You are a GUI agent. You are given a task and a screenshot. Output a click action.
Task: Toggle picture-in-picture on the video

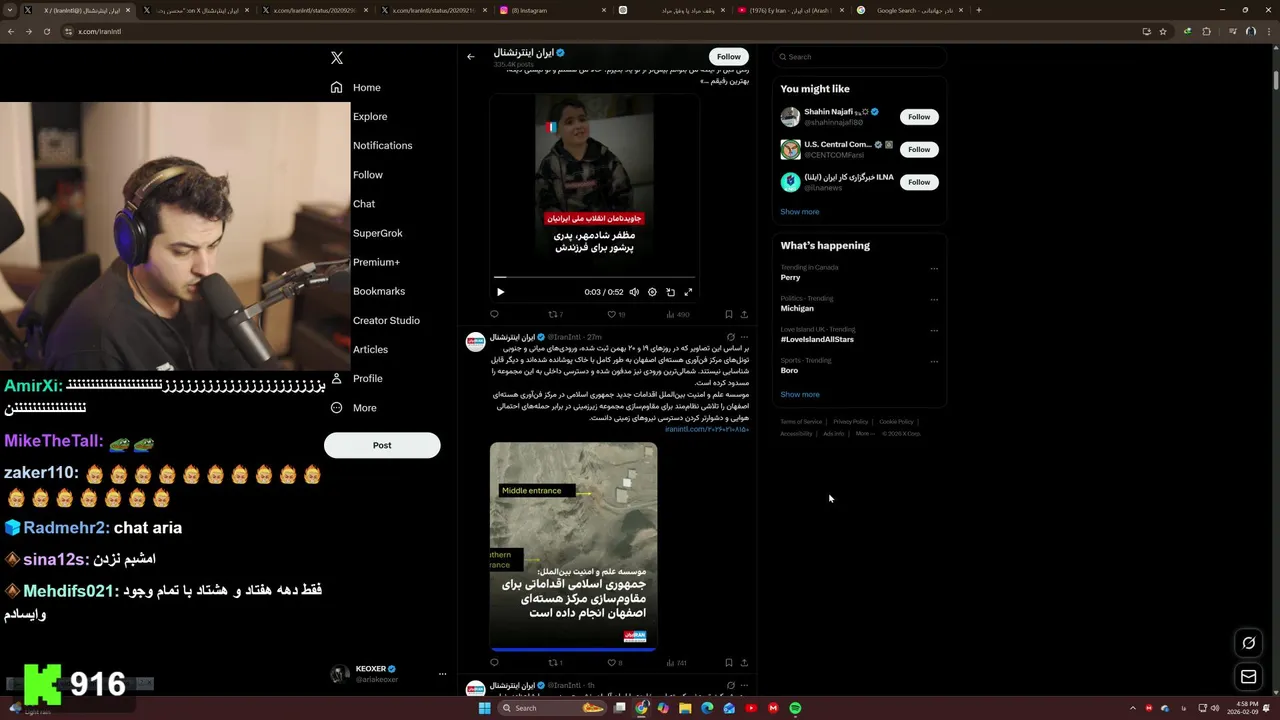pos(670,292)
